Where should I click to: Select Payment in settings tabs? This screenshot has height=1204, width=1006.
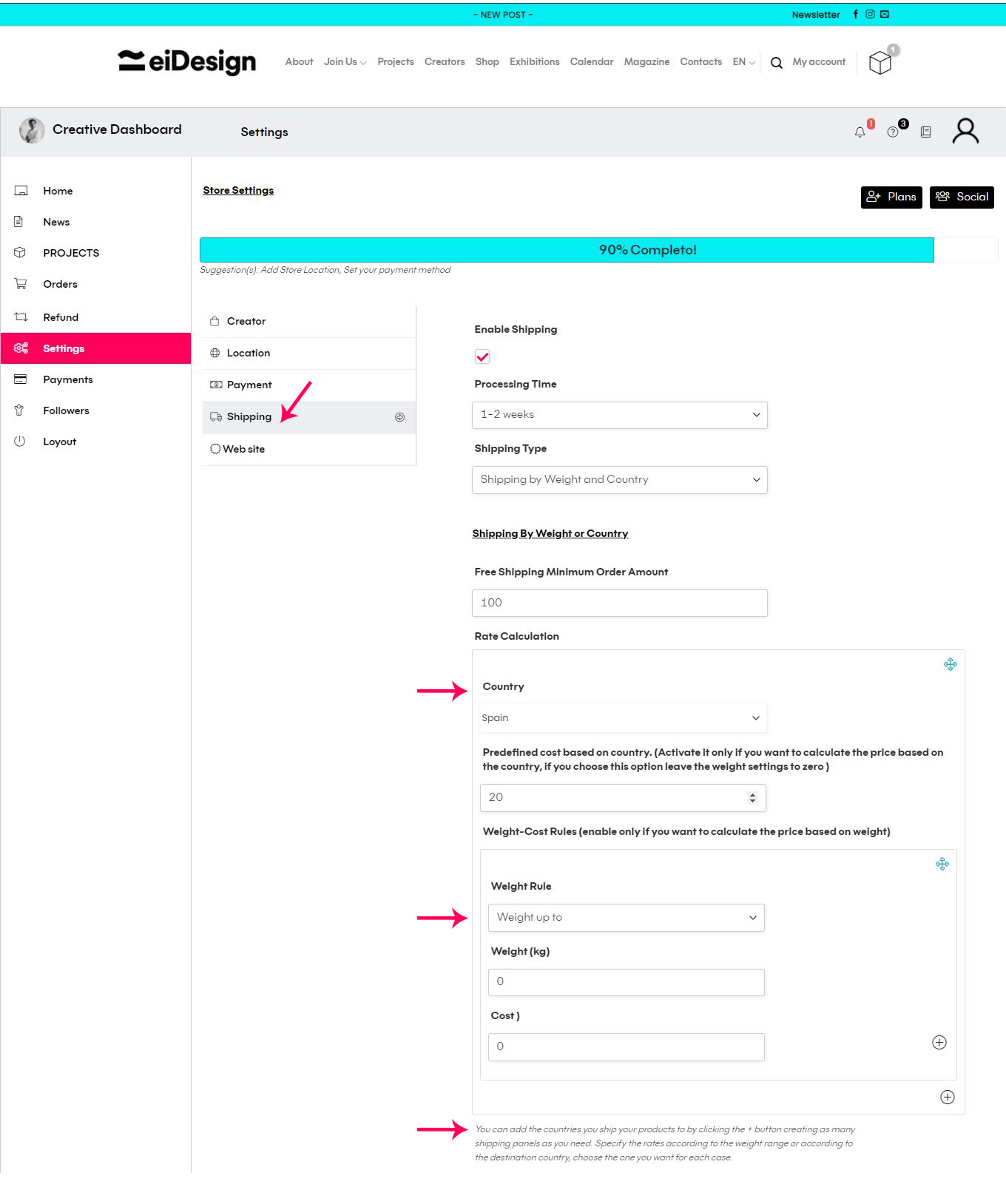tap(249, 385)
